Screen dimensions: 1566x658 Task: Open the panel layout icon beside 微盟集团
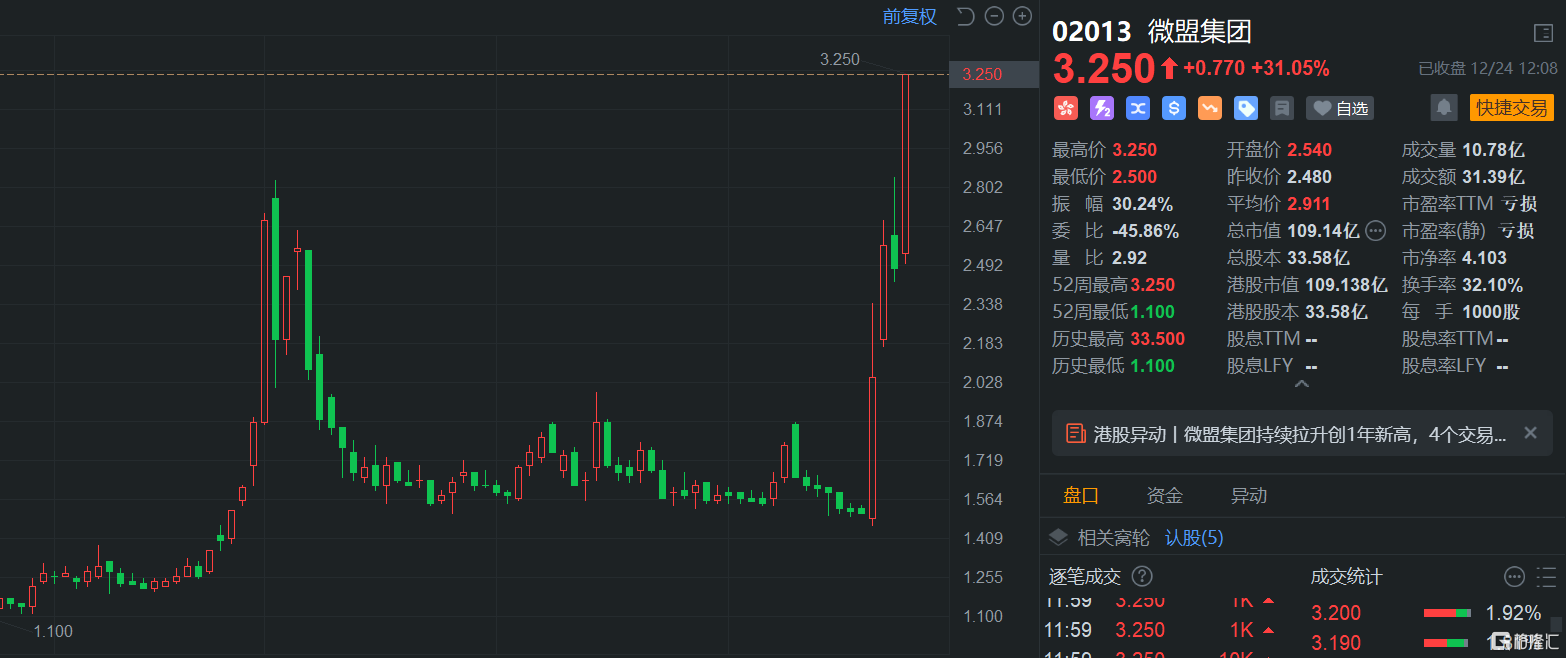point(1543,33)
